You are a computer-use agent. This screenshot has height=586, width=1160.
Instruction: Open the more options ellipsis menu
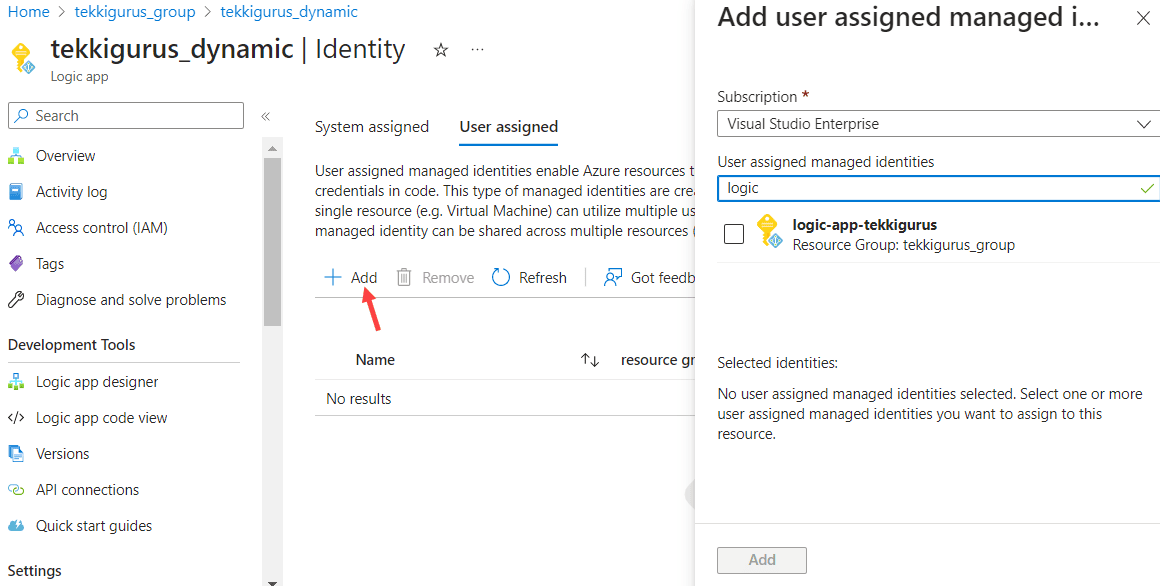click(x=477, y=50)
